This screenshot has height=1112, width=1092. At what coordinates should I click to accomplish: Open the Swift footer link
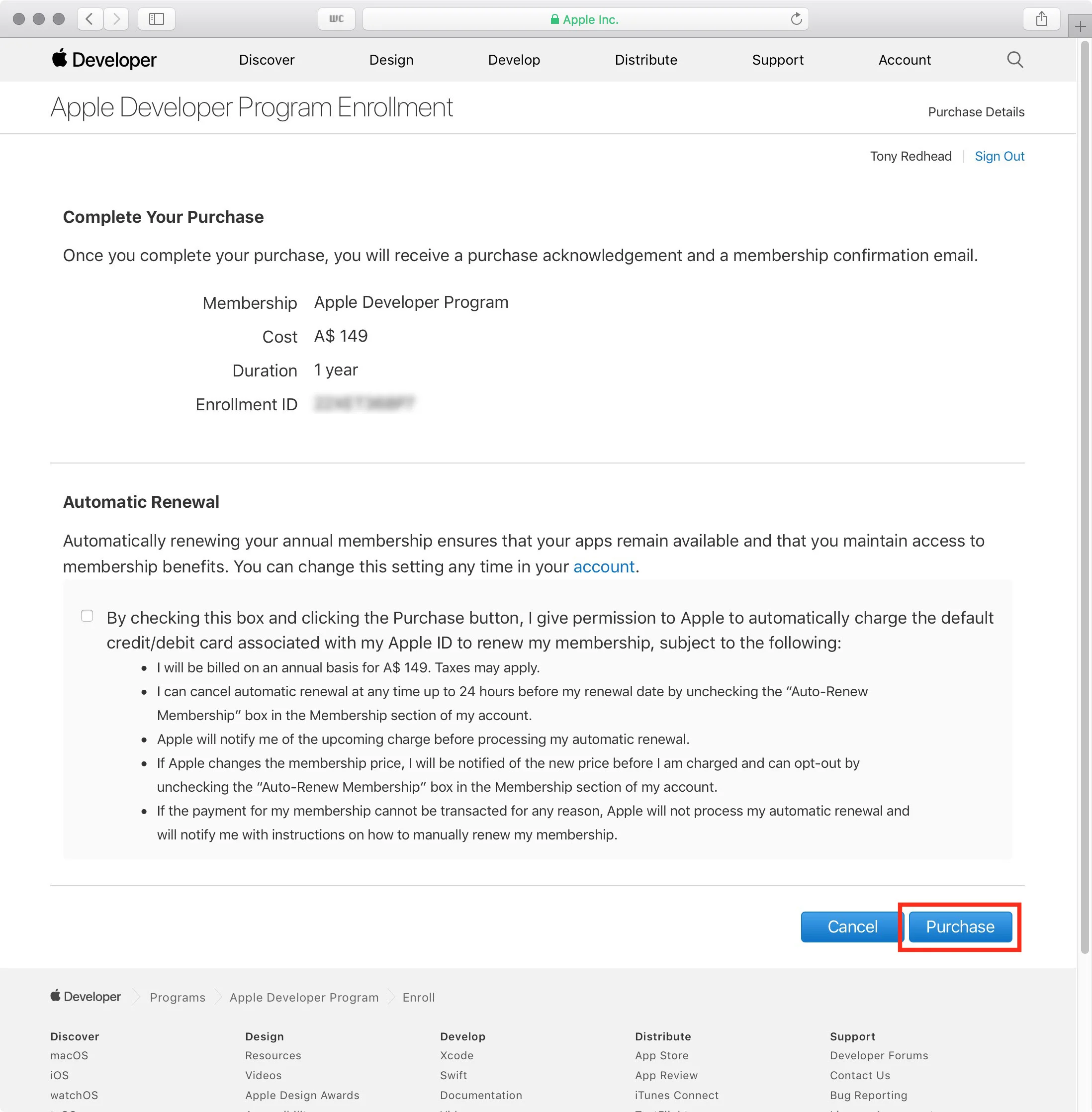(453, 1075)
